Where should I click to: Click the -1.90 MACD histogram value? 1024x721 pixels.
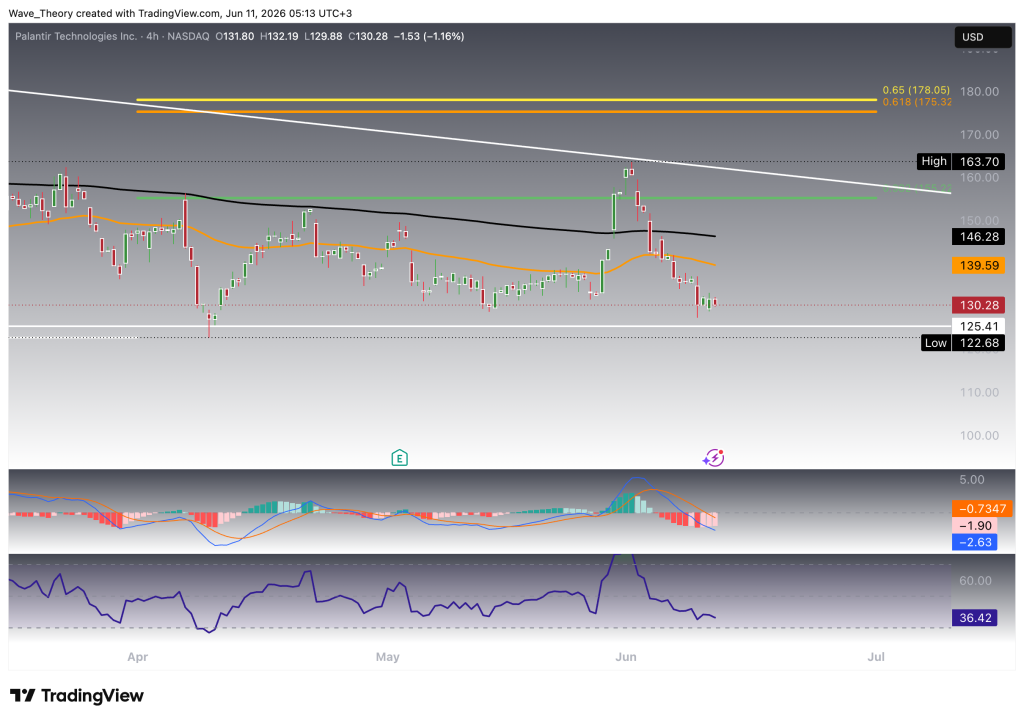974,526
